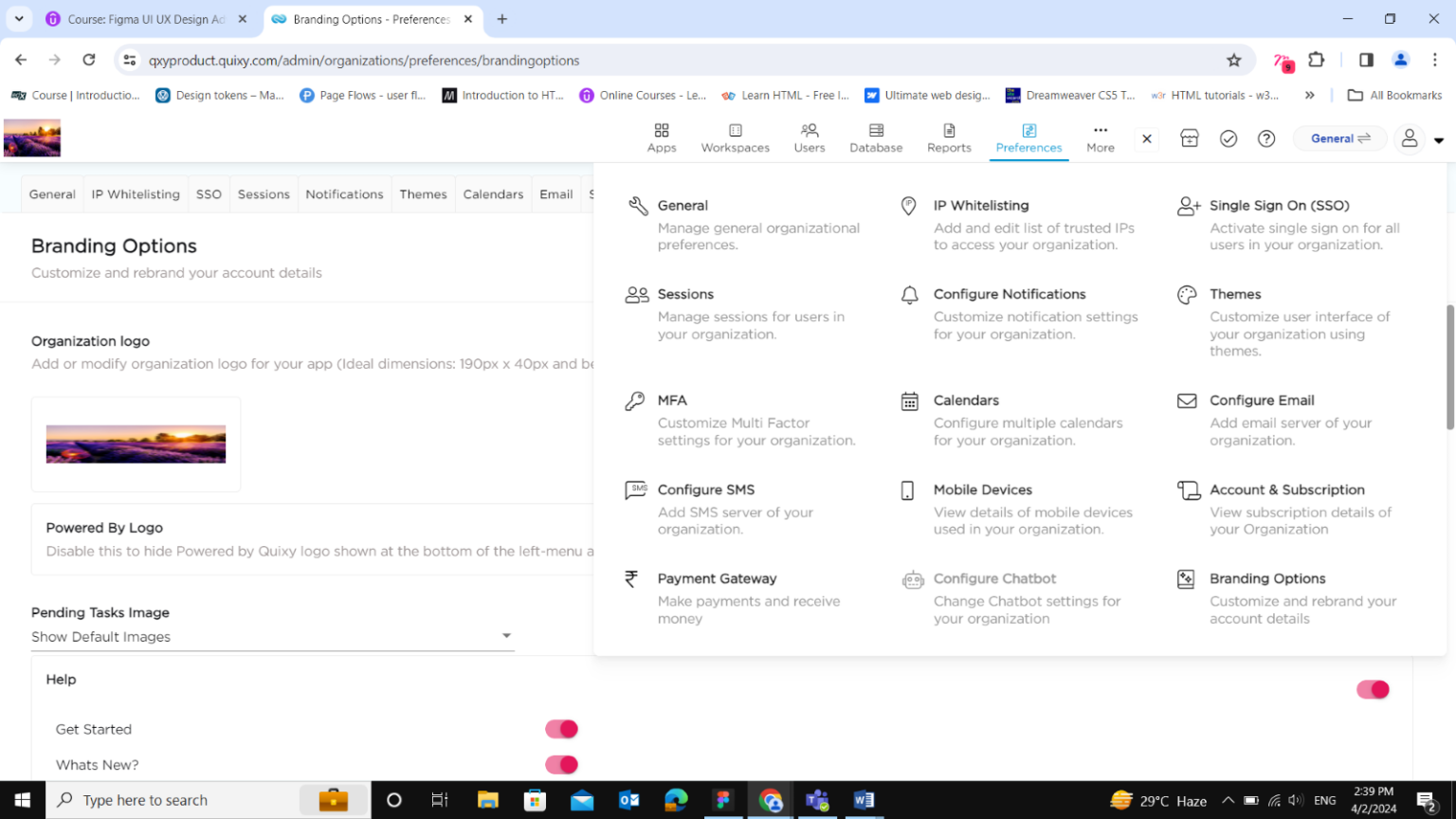Disable the Get Started toggle

[x=561, y=729]
